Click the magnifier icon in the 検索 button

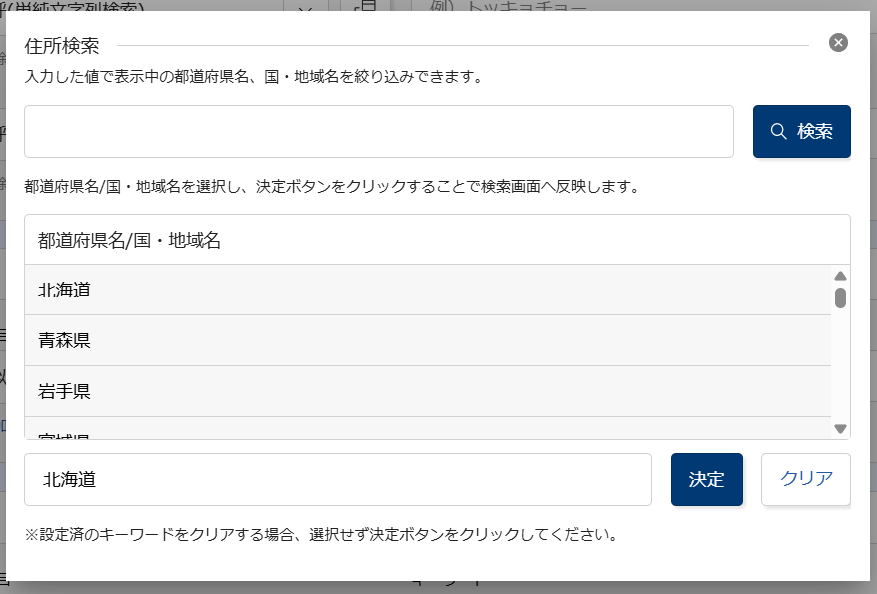[778, 131]
